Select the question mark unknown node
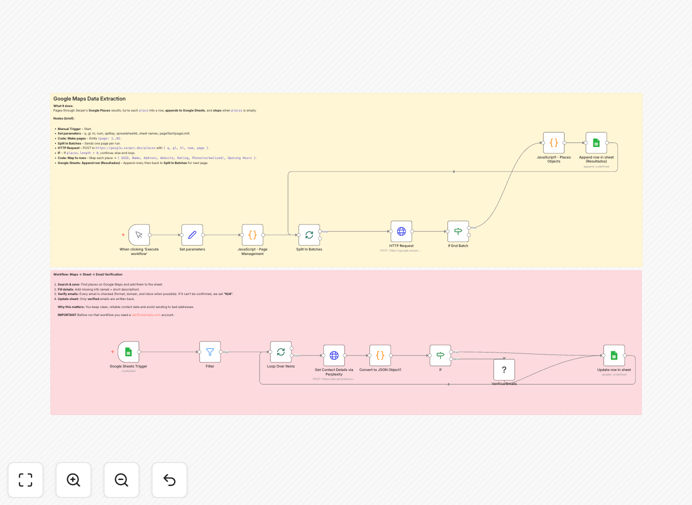 [x=504, y=370]
